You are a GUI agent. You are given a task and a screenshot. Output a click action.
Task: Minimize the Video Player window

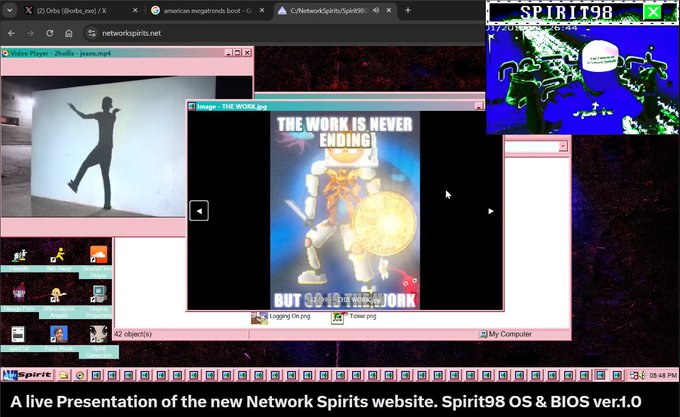coord(229,53)
